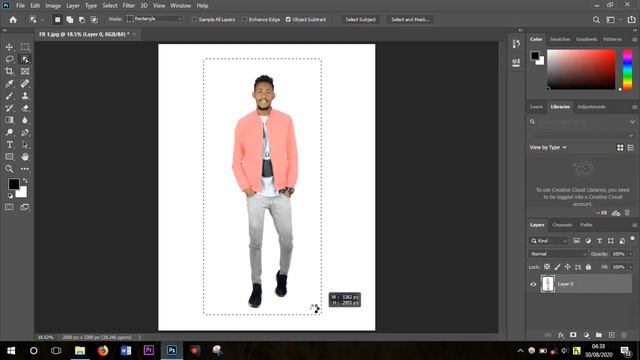Create a new layer
Image resolution: width=640 pixels, height=360 pixels.
(611, 335)
